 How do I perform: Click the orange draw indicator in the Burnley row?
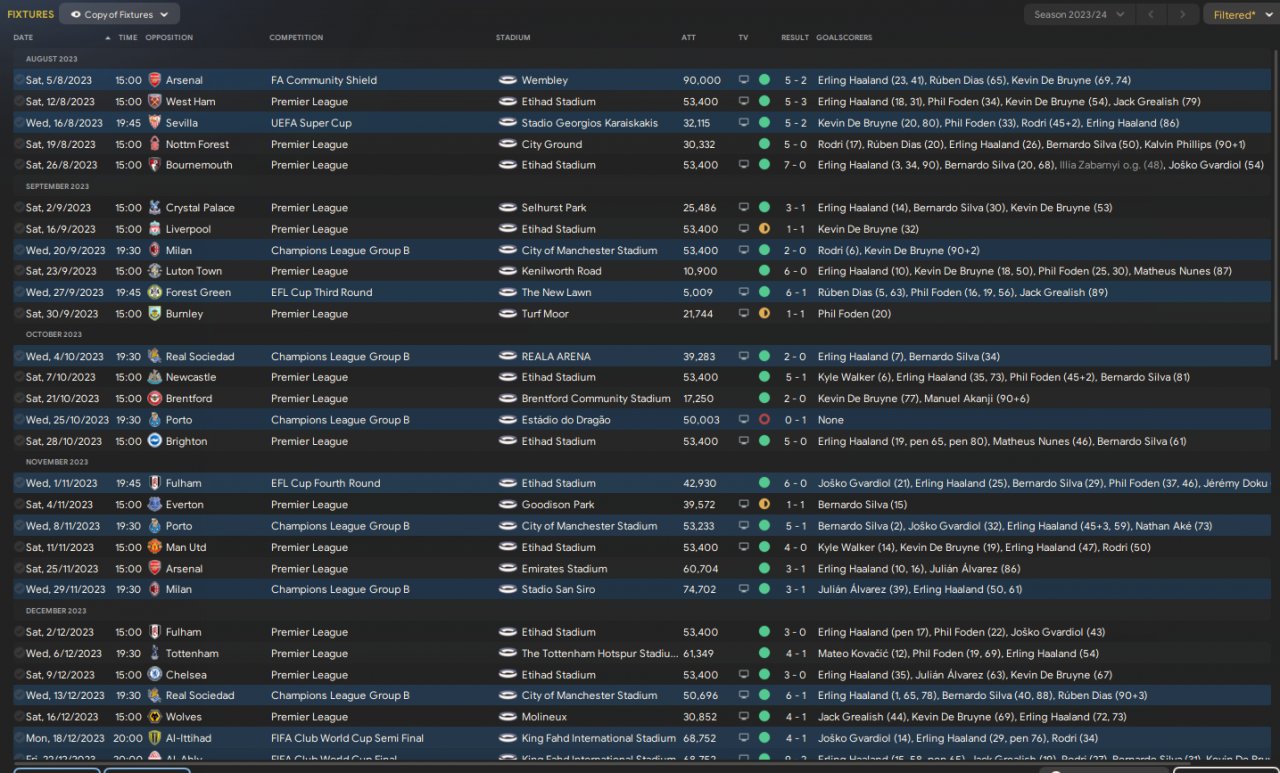tap(764, 314)
